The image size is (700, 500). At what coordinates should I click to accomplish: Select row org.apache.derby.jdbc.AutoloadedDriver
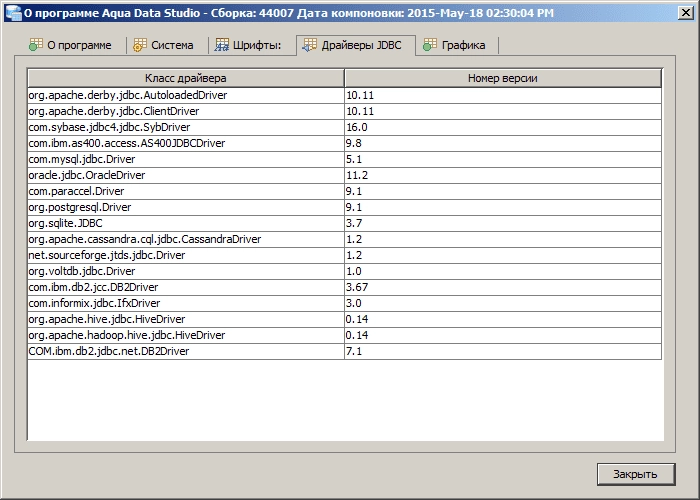tap(344, 96)
